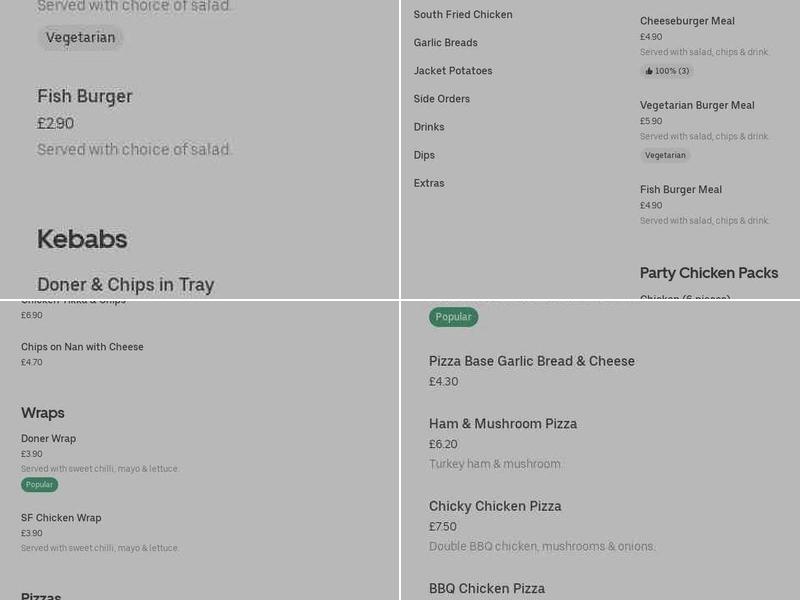Select the Extras category

tap(428, 183)
